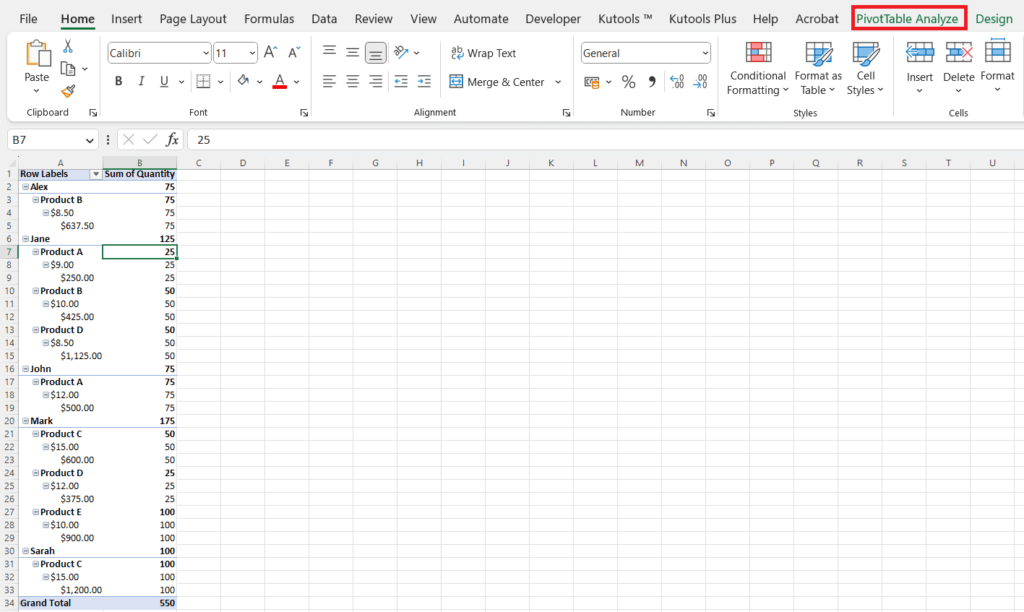Image resolution: width=1024 pixels, height=612 pixels.
Task: Open the Cell Styles gallery
Action: (x=866, y=70)
